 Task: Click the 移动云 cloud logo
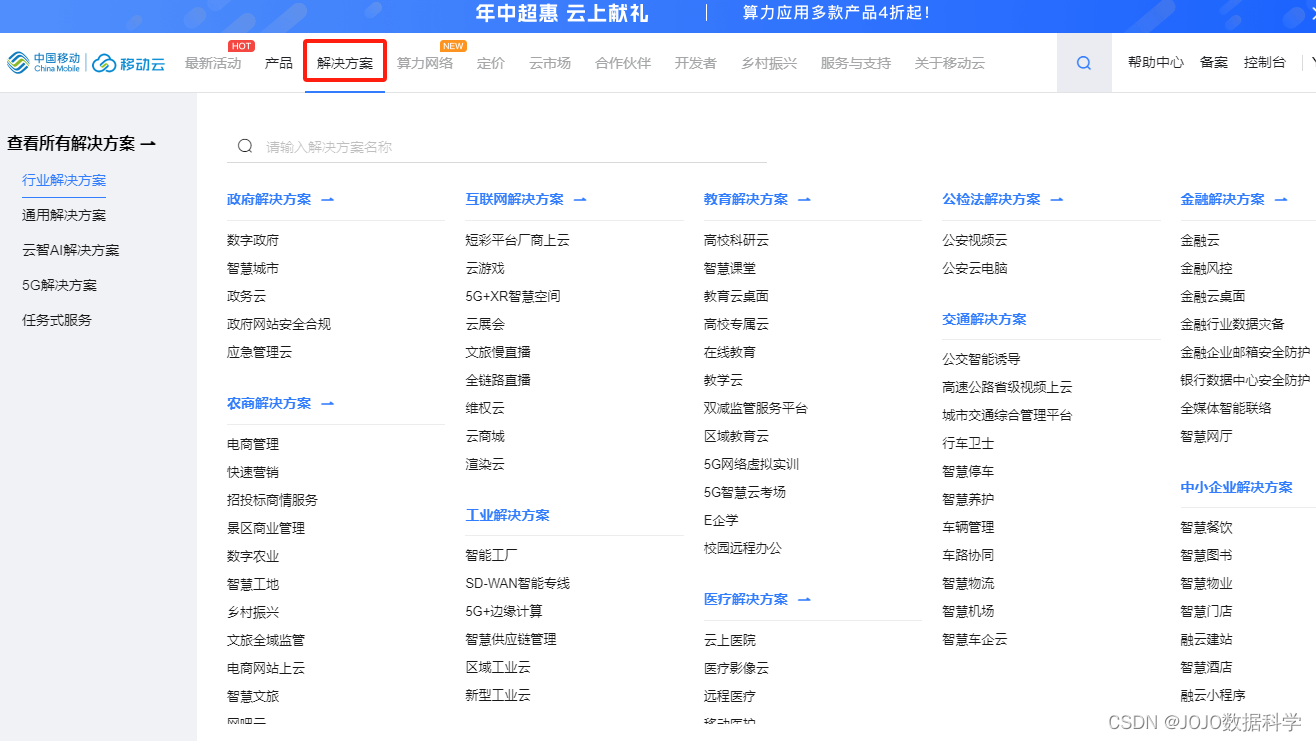pos(129,63)
